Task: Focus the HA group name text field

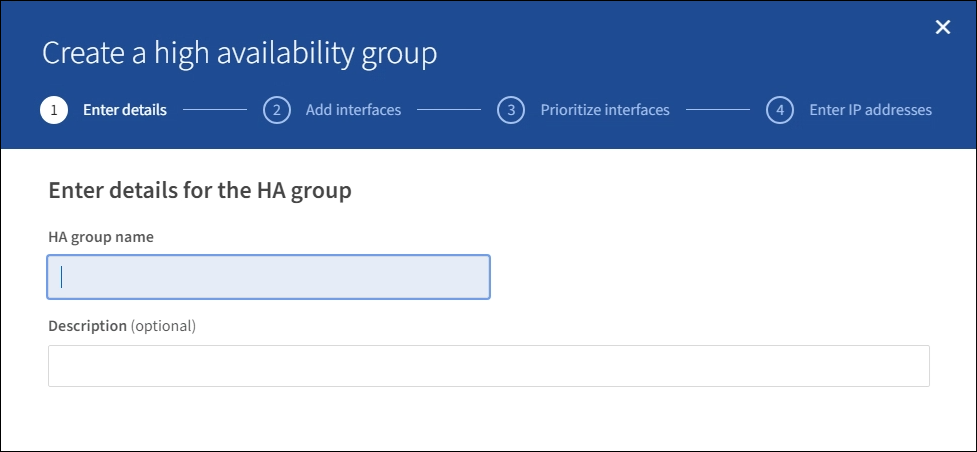Action: click(x=268, y=277)
